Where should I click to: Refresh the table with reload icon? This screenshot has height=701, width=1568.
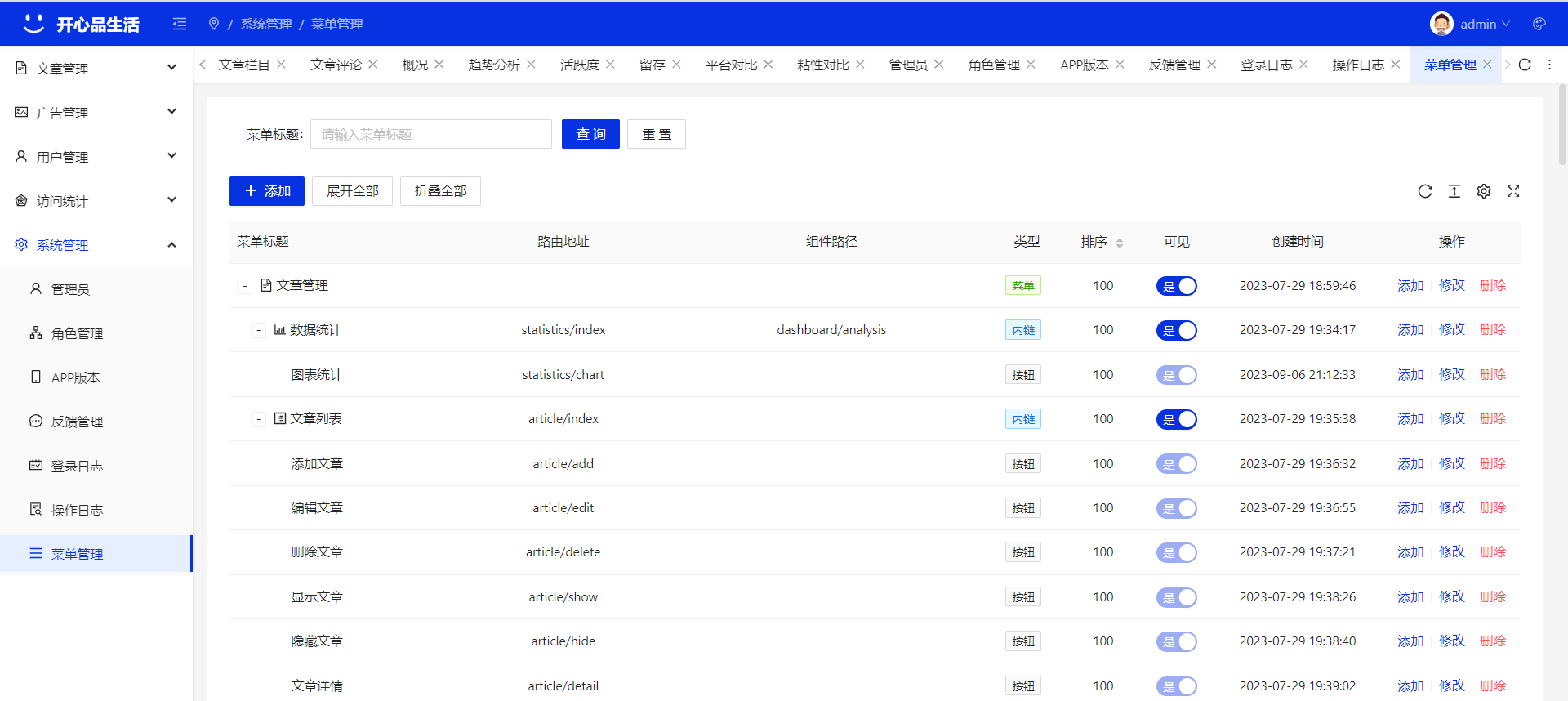(1425, 191)
